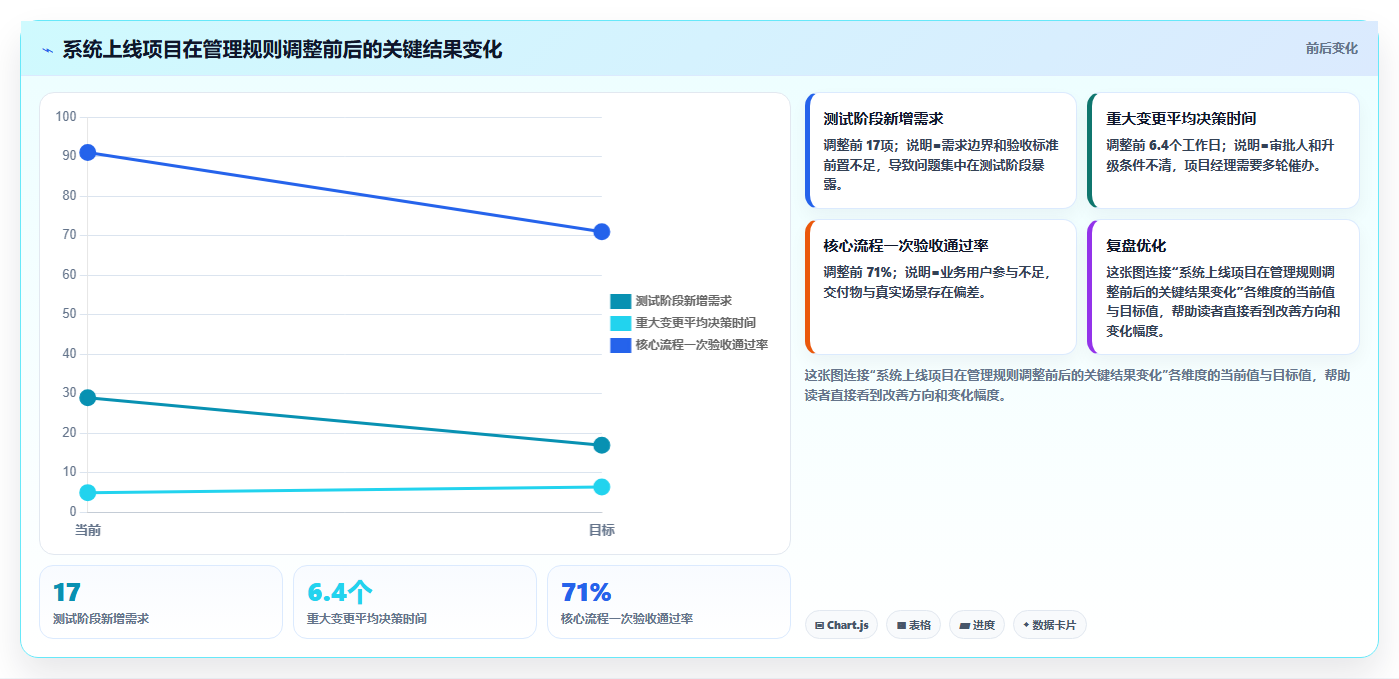The width and height of the screenshot is (1399, 679).
Task: Click the lightning icon beside the title
Action: point(47,50)
